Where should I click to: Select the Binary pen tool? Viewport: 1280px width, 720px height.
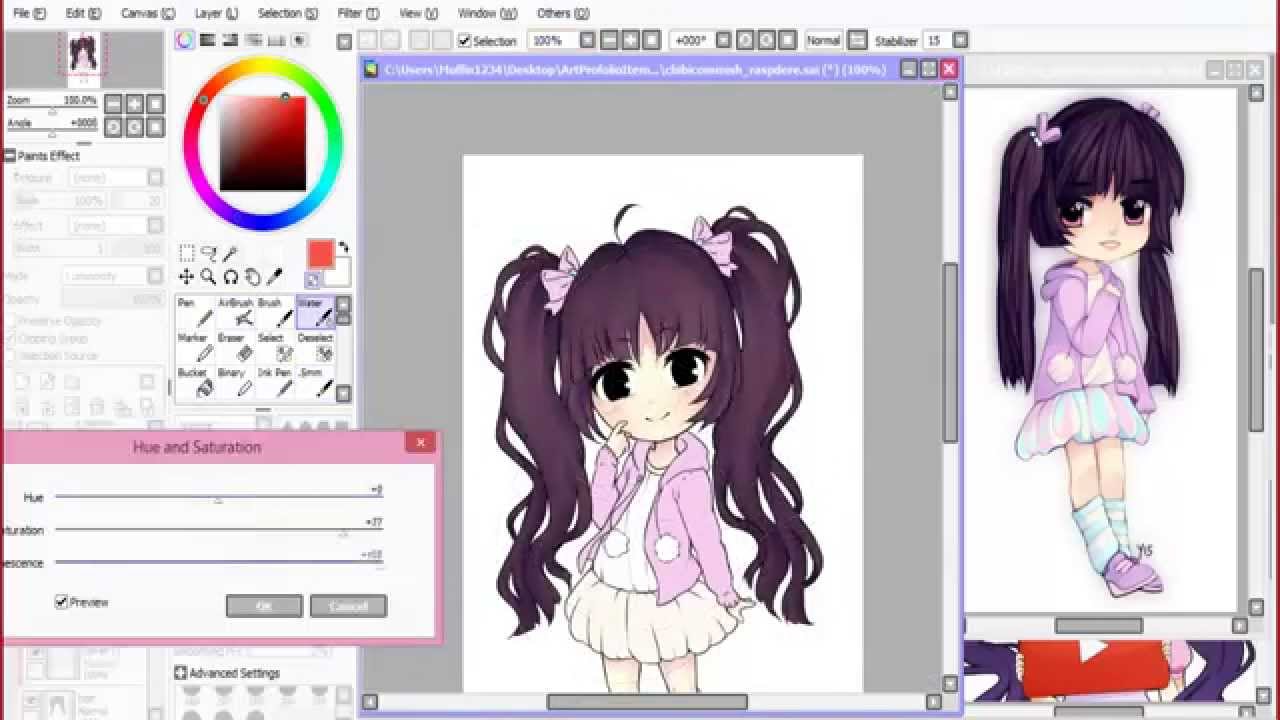(234, 383)
